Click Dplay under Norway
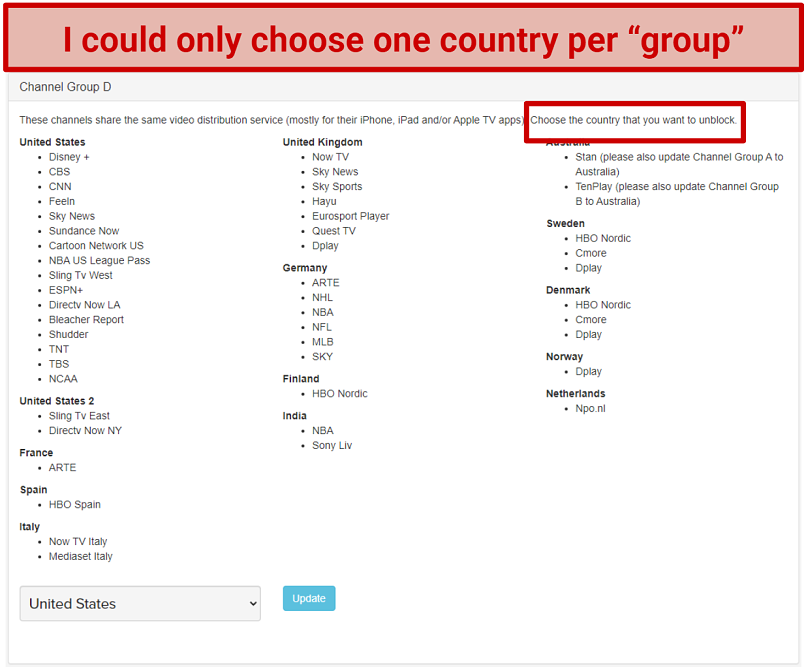This screenshot has height=667, width=806. click(x=589, y=372)
